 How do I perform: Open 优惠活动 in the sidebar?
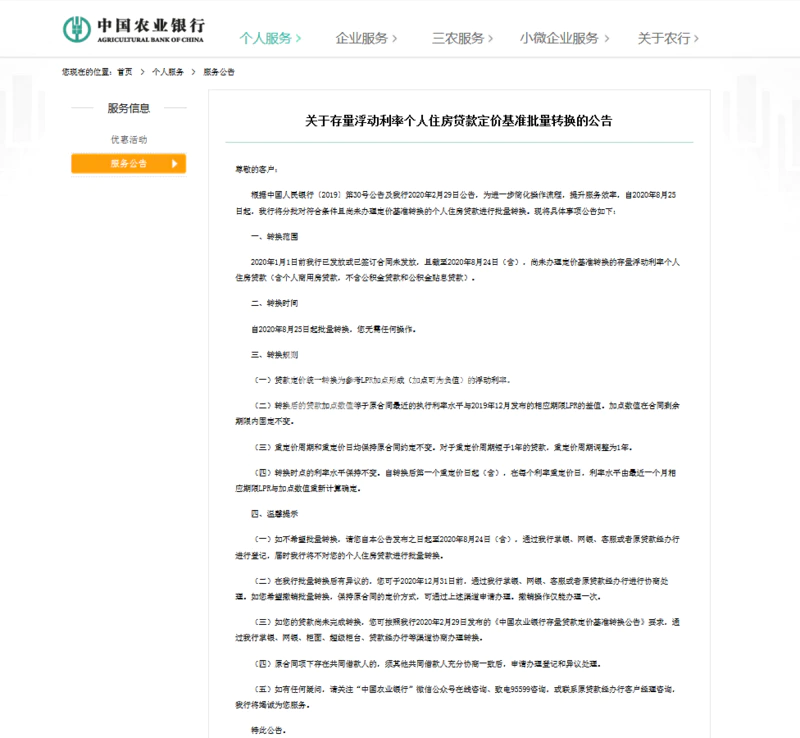(129, 139)
